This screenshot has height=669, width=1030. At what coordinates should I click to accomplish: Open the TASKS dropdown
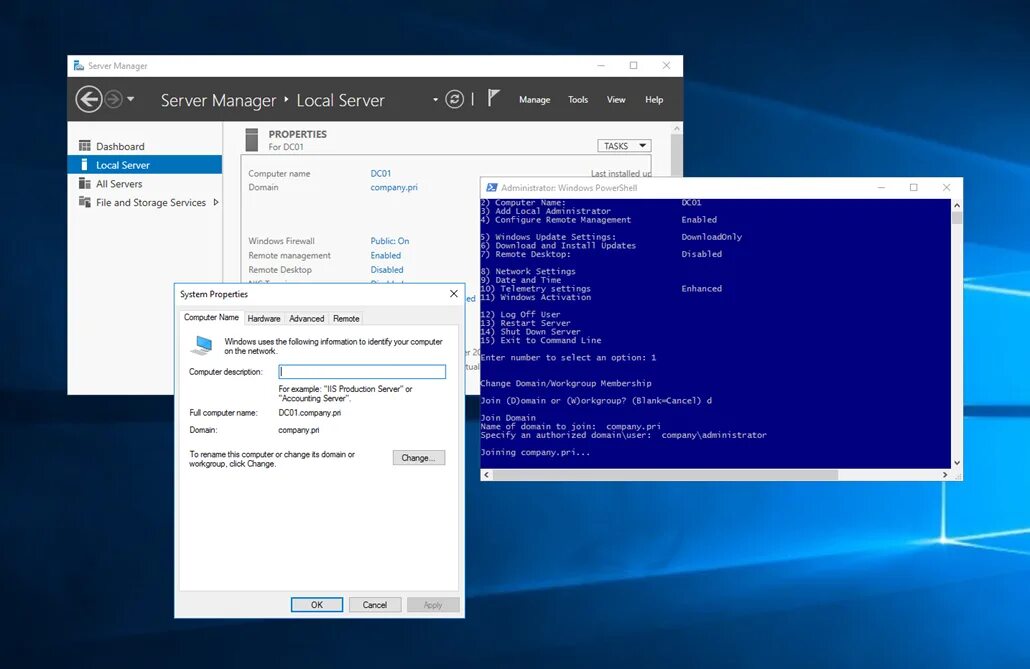click(x=624, y=146)
